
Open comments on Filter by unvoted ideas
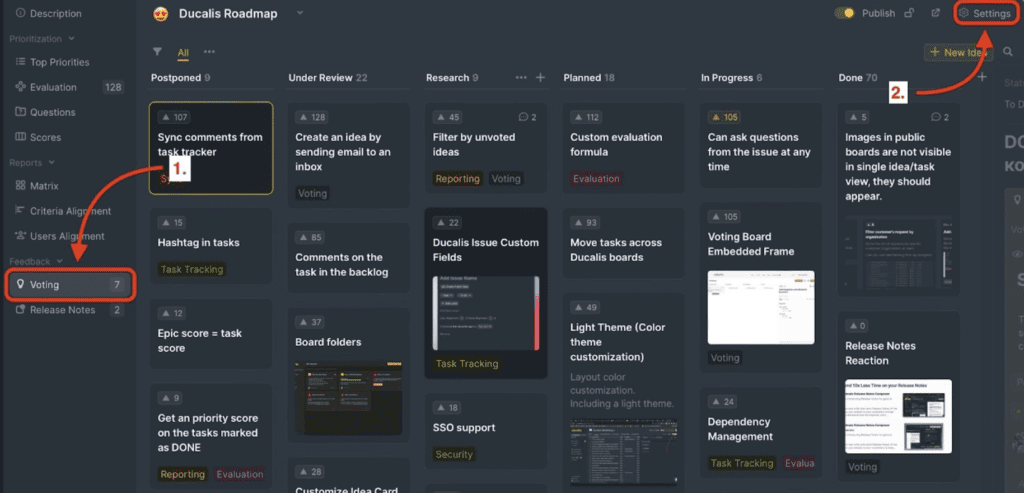(528, 118)
